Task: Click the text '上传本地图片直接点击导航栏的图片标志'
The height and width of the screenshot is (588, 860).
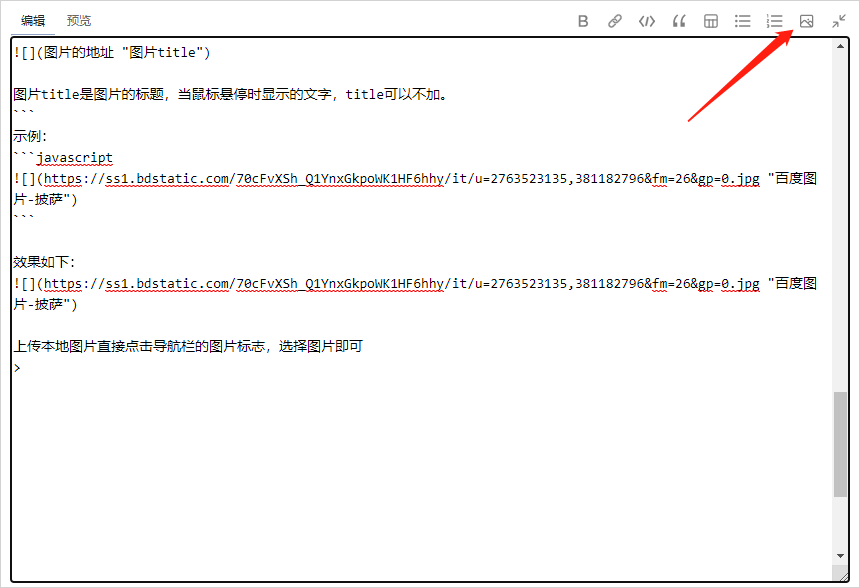Action: coord(139,346)
